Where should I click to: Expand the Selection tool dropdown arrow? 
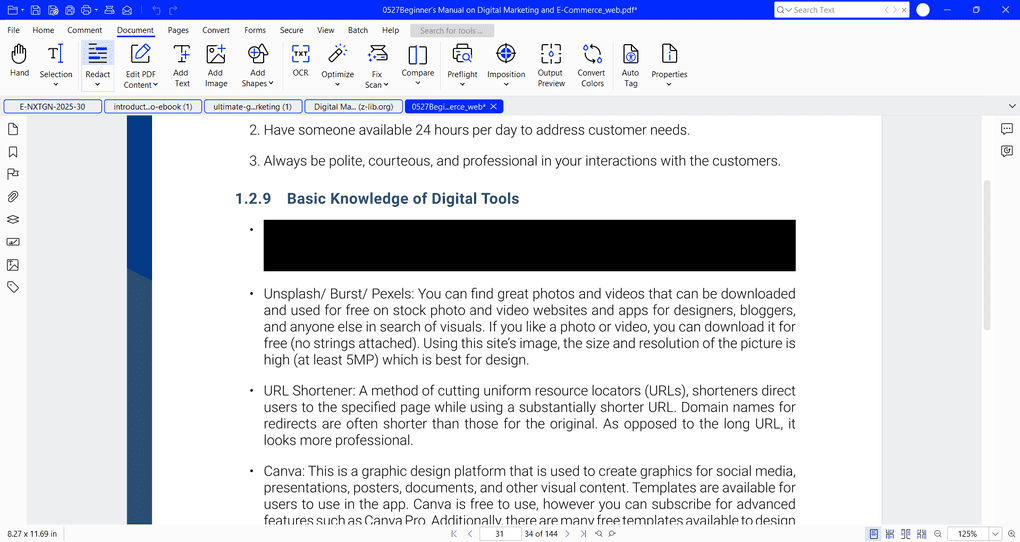pyautogui.click(x=55, y=85)
